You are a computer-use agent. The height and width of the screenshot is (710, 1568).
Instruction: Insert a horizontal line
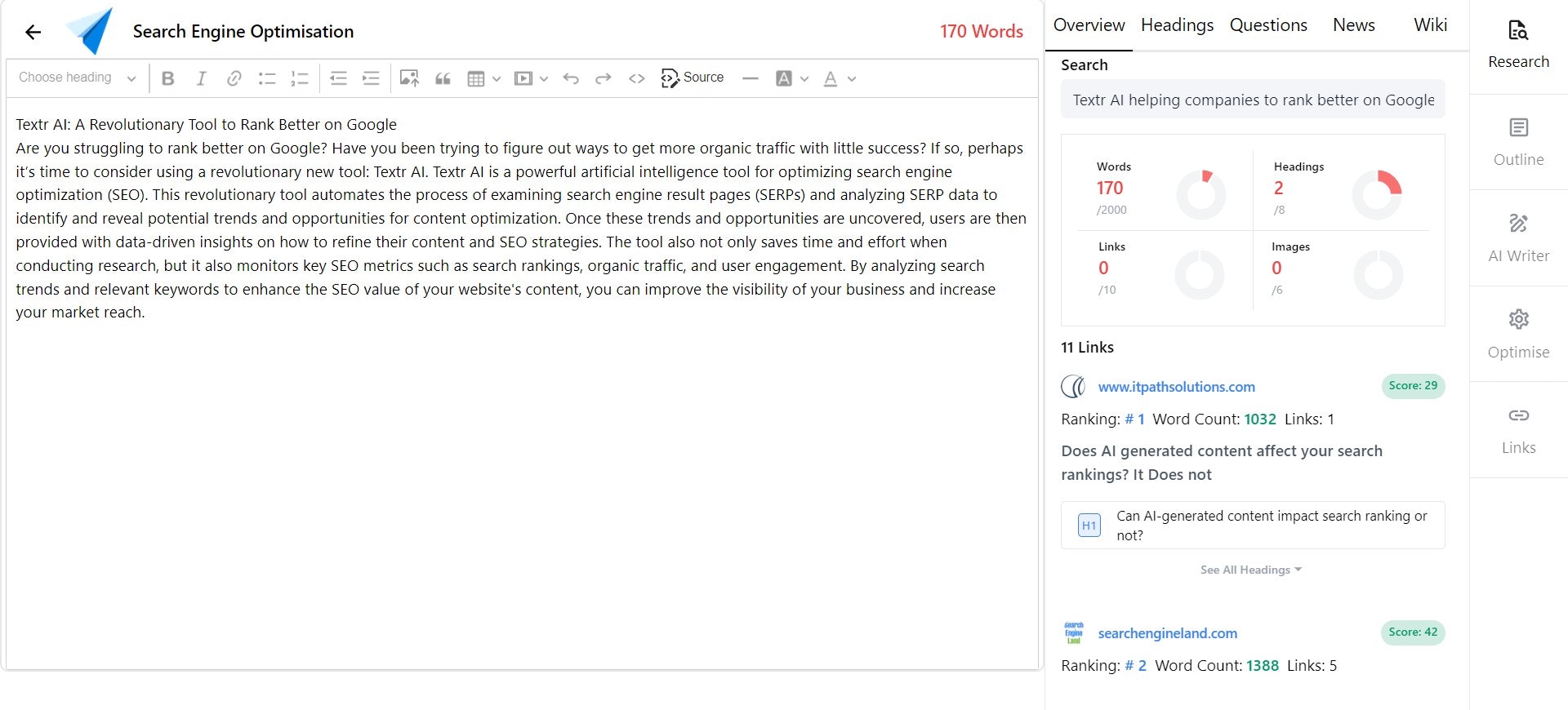(x=751, y=78)
